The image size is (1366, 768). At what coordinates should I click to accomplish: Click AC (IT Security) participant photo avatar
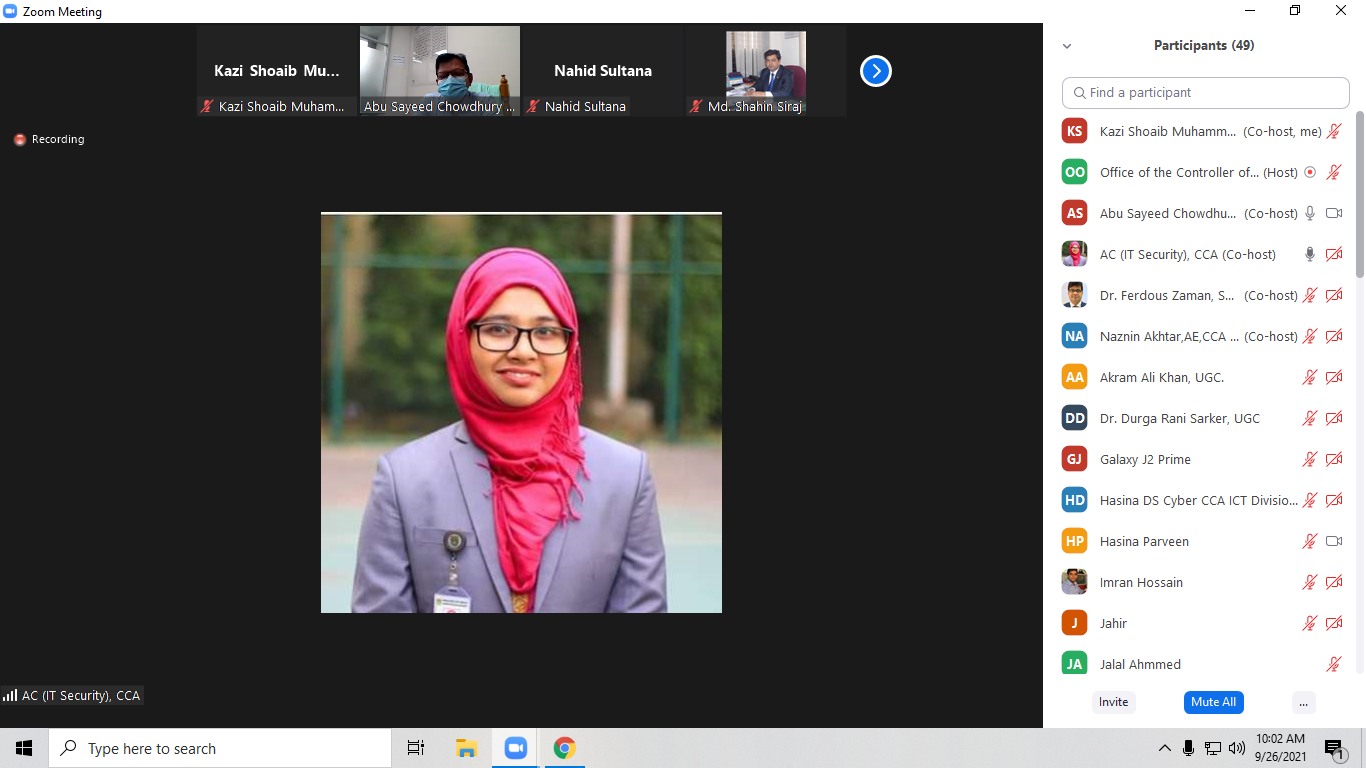point(1074,254)
